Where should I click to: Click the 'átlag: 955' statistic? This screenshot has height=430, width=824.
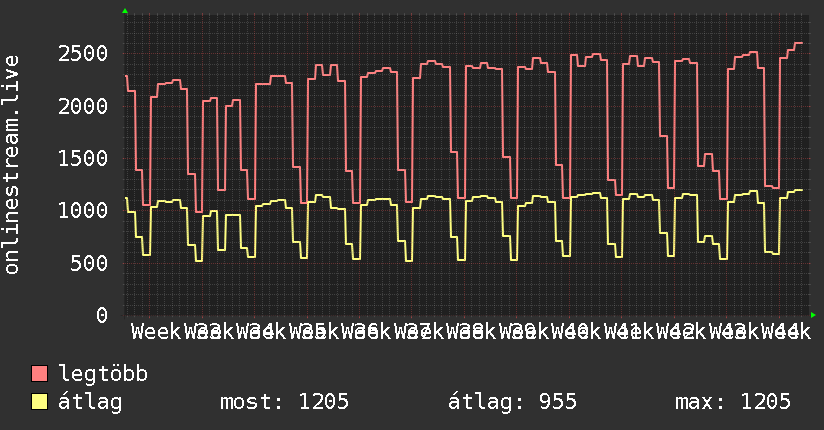(512, 402)
